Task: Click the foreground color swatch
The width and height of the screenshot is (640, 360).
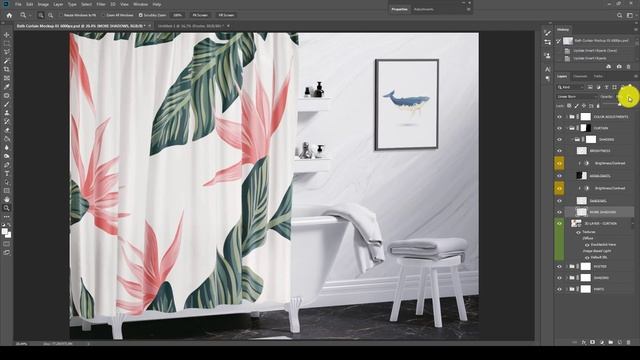Action: 4,232
